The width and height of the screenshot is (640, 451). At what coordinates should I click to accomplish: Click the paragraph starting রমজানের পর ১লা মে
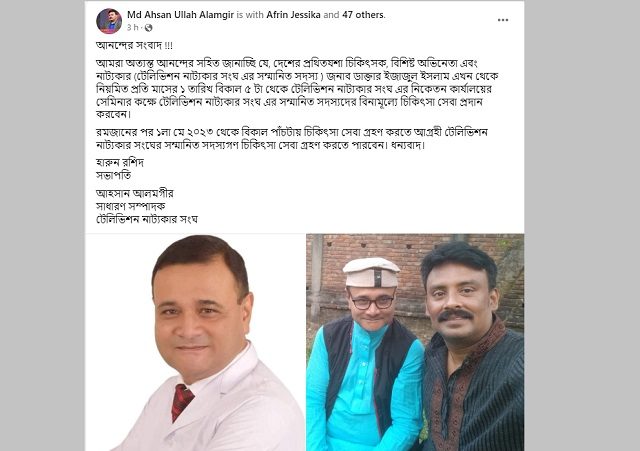292,139
